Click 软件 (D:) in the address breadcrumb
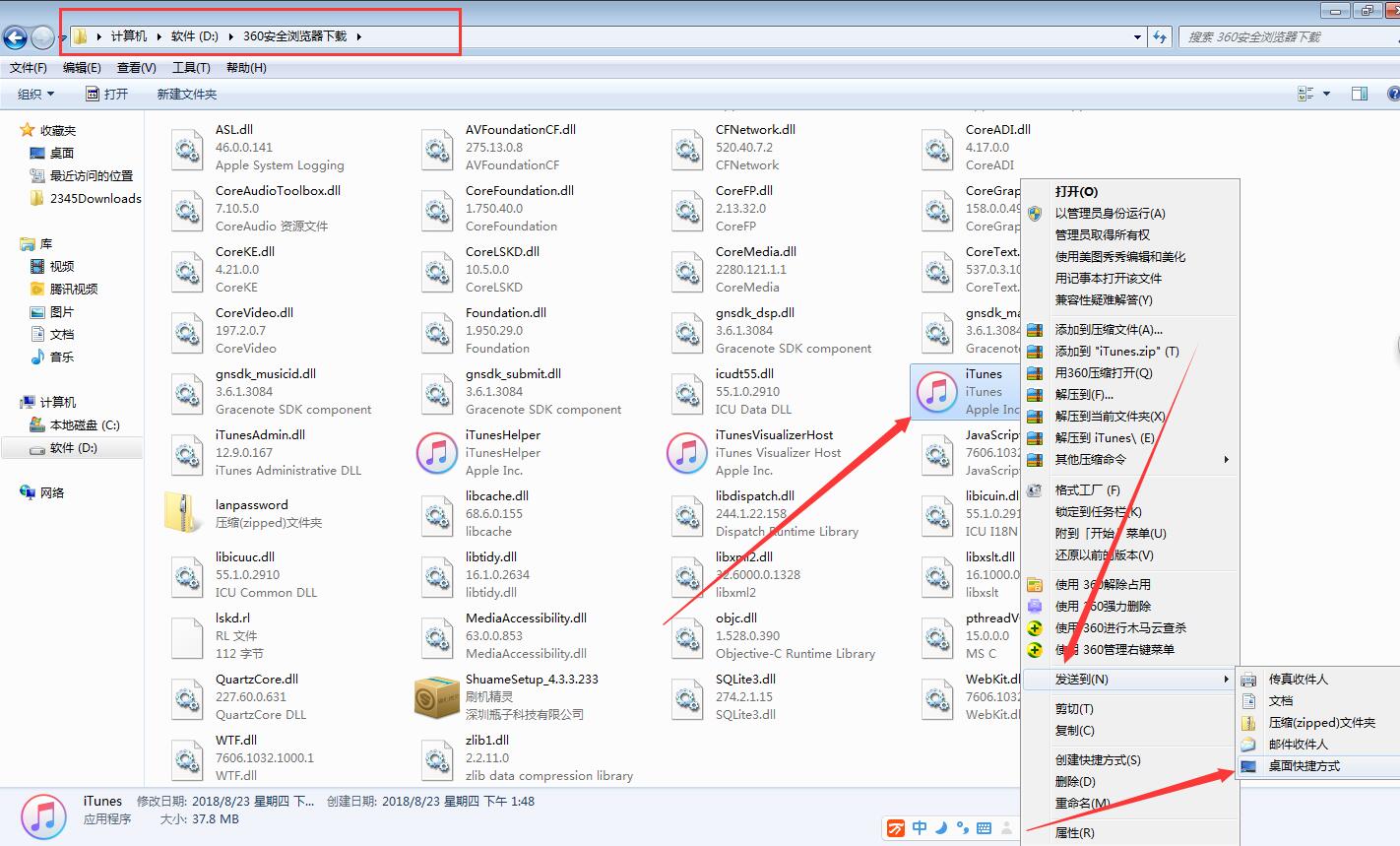This screenshot has width=1400, height=846. [195, 36]
